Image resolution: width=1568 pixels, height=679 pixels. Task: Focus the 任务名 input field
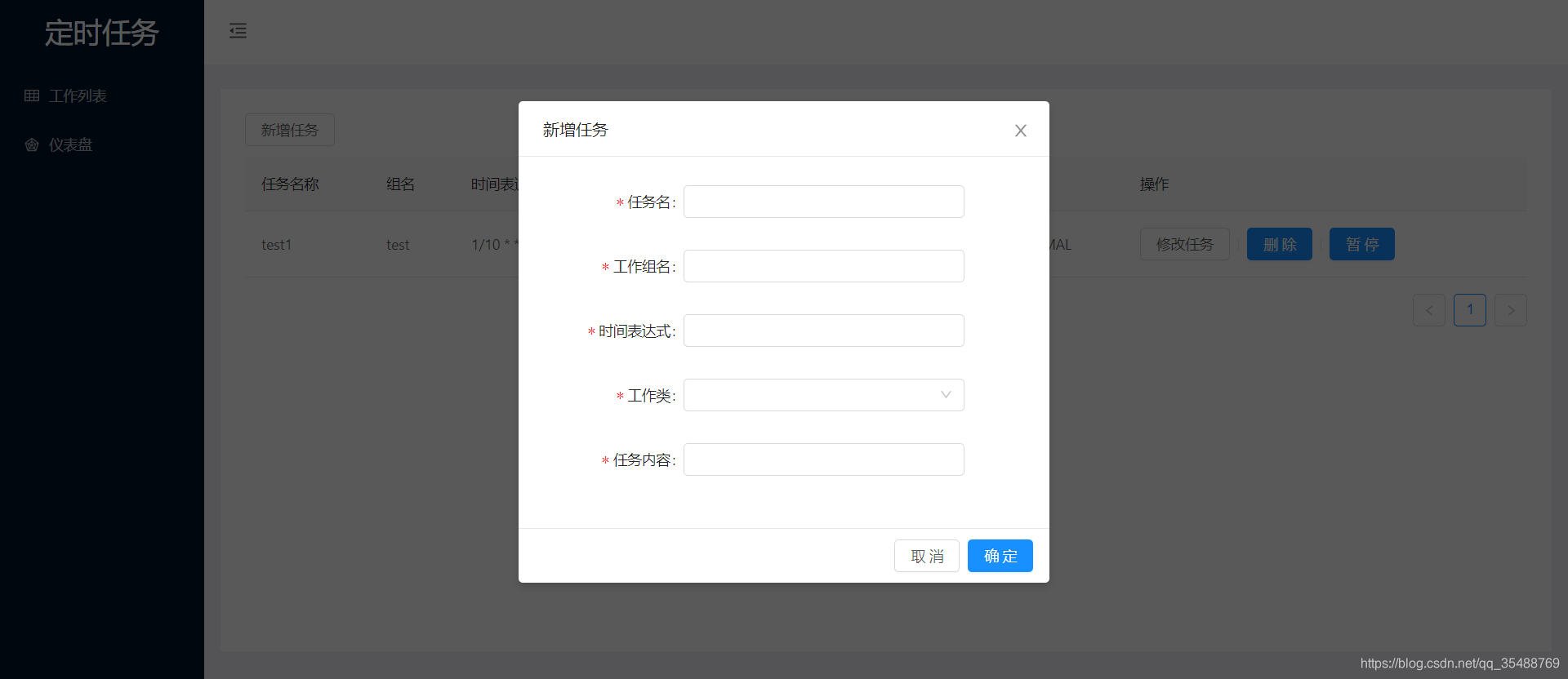pyautogui.click(x=823, y=202)
